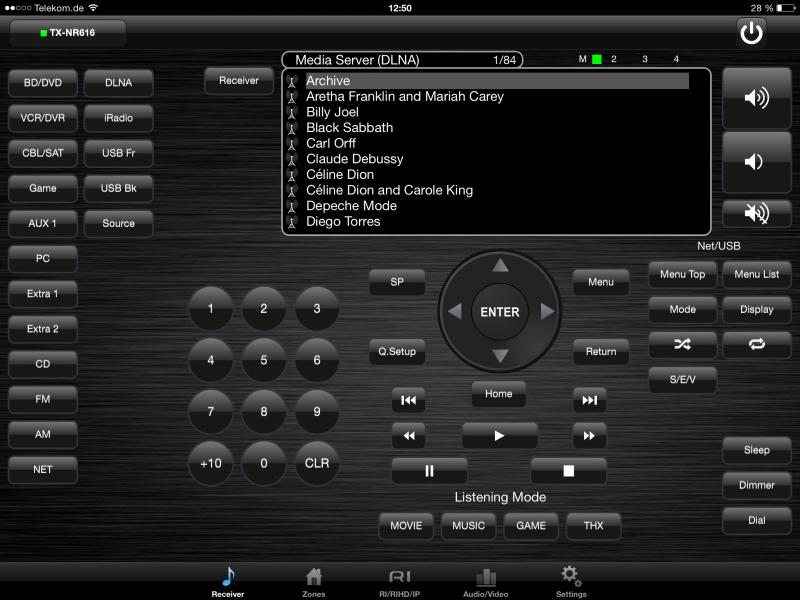Image resolution: width=800 pixels, height=600 pixels.
Task: Choose THX listening mode
Action: 593,526
